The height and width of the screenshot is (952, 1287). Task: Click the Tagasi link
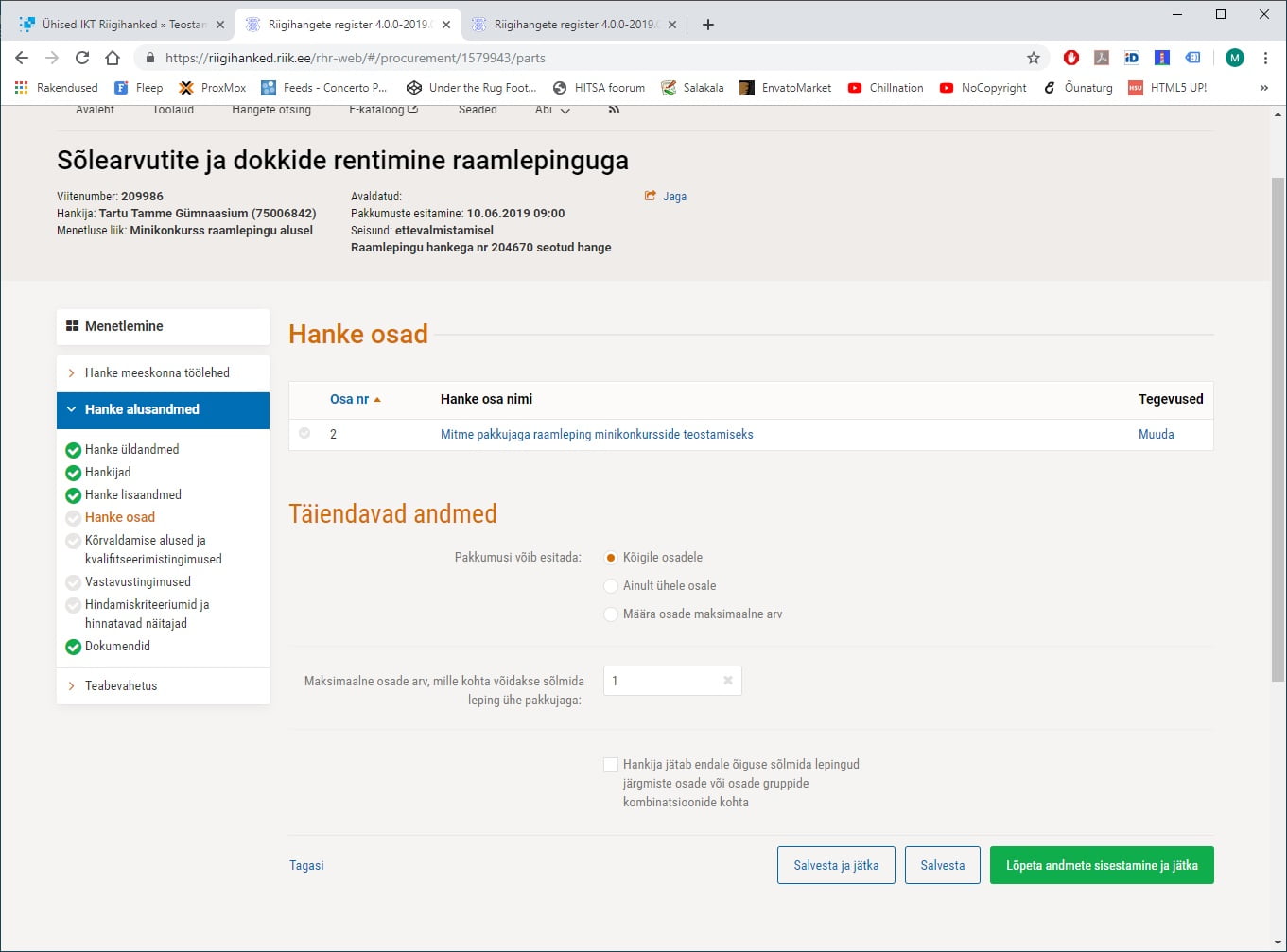pos(306,866)
